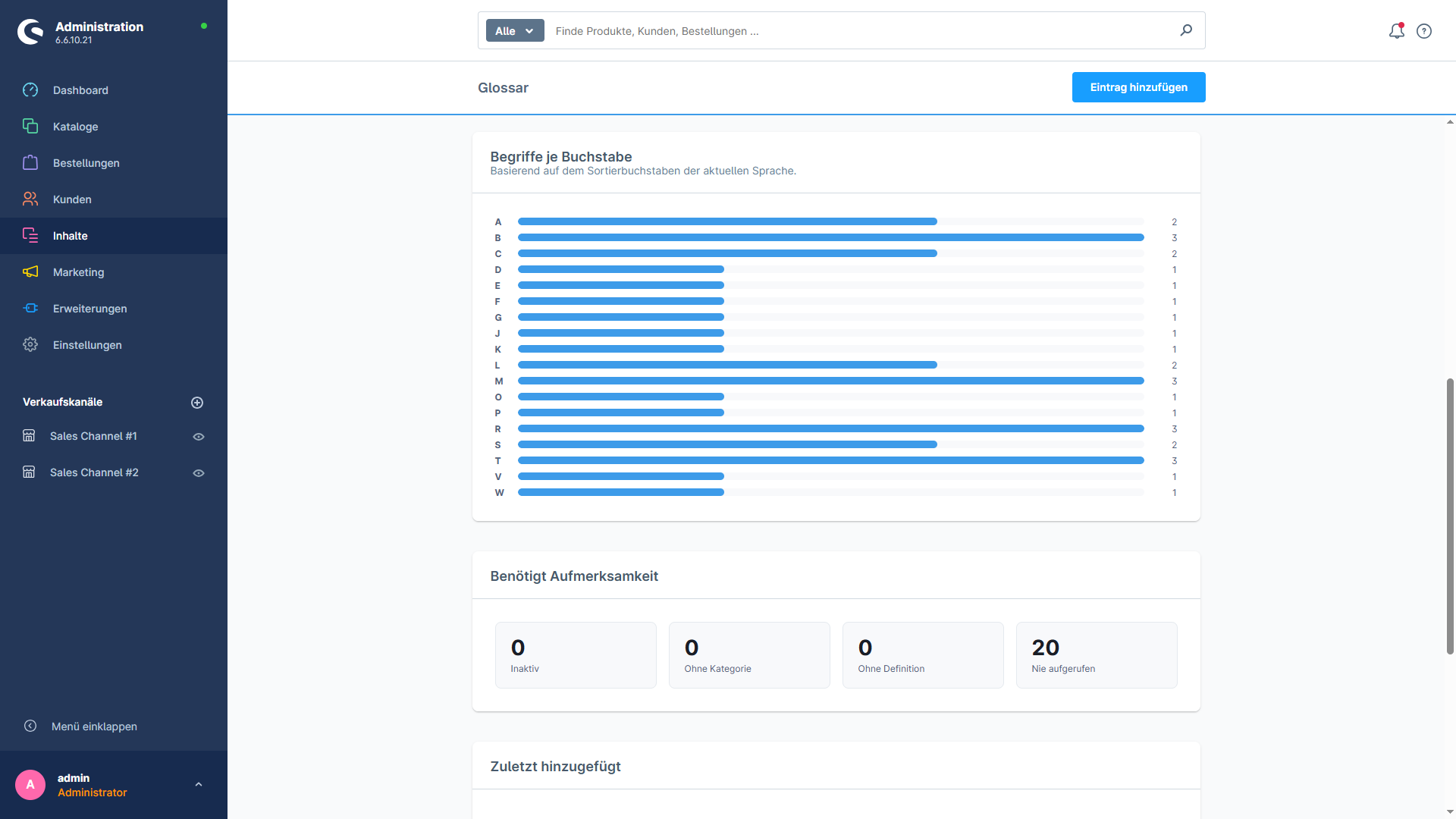Click the progress bar for letter B
Screen dimensions: 1456x819
(x=830, y=237)
